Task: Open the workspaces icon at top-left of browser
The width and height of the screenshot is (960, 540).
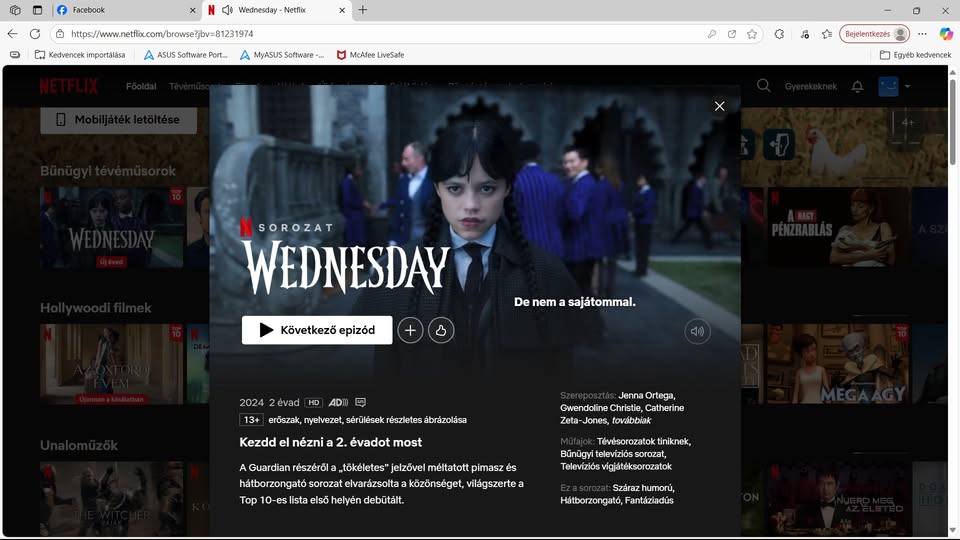Action: click(x=15, y=10)
